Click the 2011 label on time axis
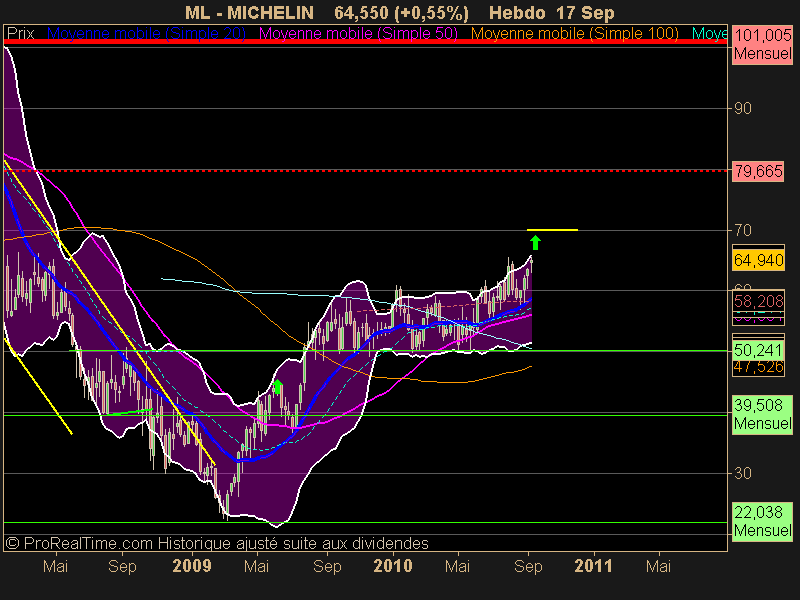Image resolution: width=800 pixels, height=600 pixels. pyautogui.click(x=593, y=566)
